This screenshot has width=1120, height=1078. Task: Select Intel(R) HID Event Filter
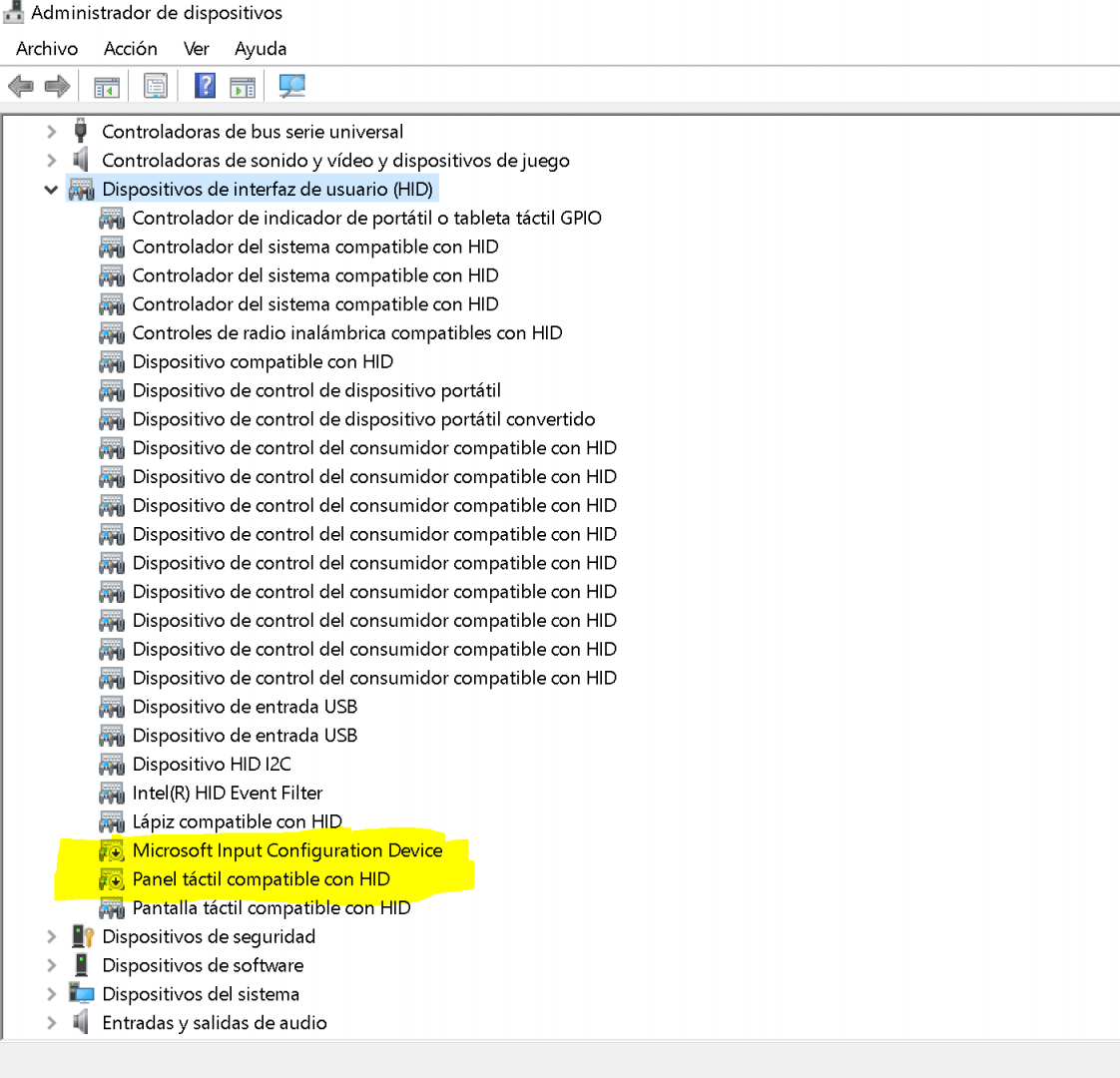point(227,794)
